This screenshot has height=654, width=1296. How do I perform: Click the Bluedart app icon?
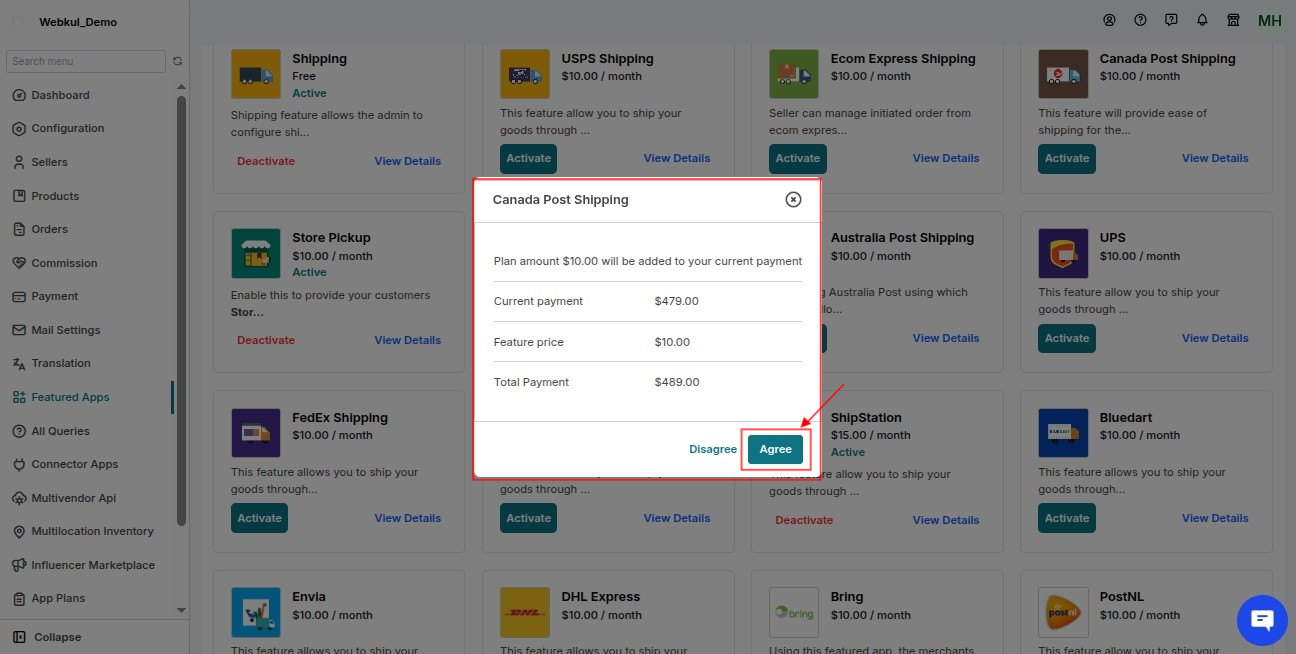point(1063,433)
